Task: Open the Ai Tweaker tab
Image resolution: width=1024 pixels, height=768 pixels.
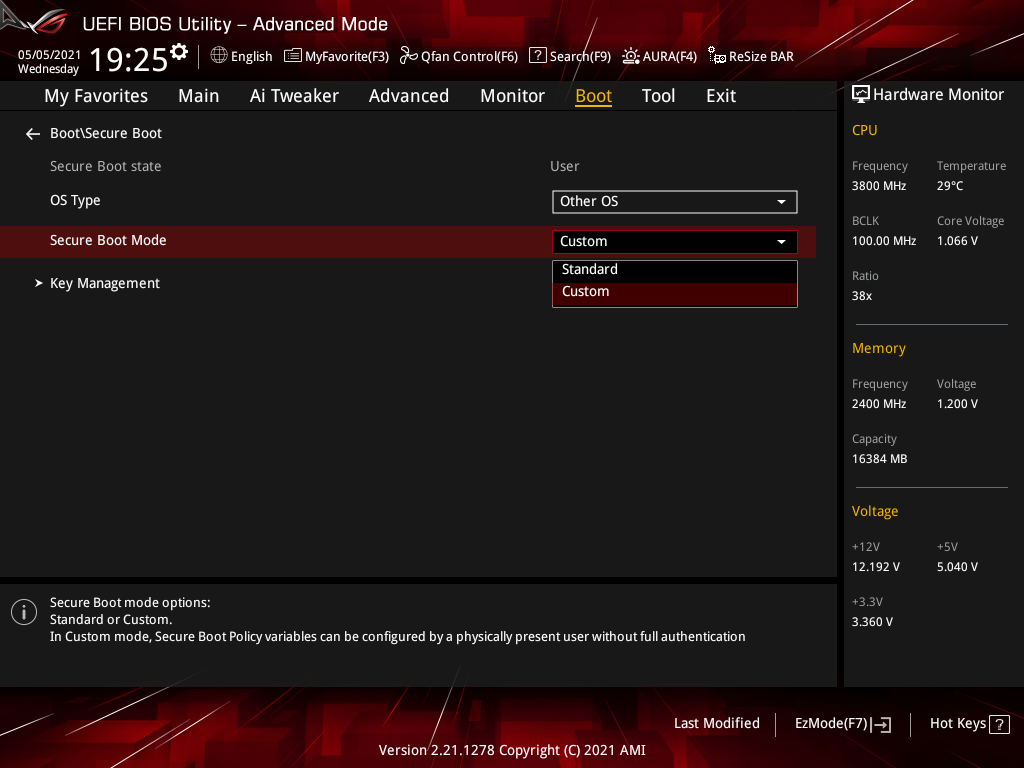Action: click(294, 96)
